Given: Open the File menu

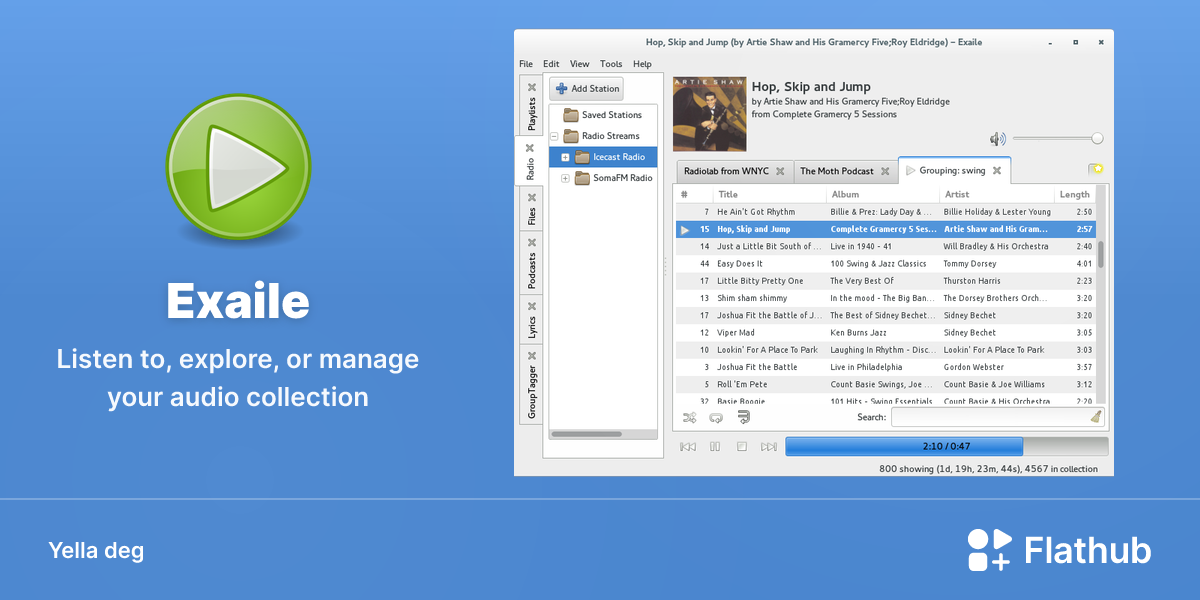Looking at the screenshot, I should click(x=526, y=64).
